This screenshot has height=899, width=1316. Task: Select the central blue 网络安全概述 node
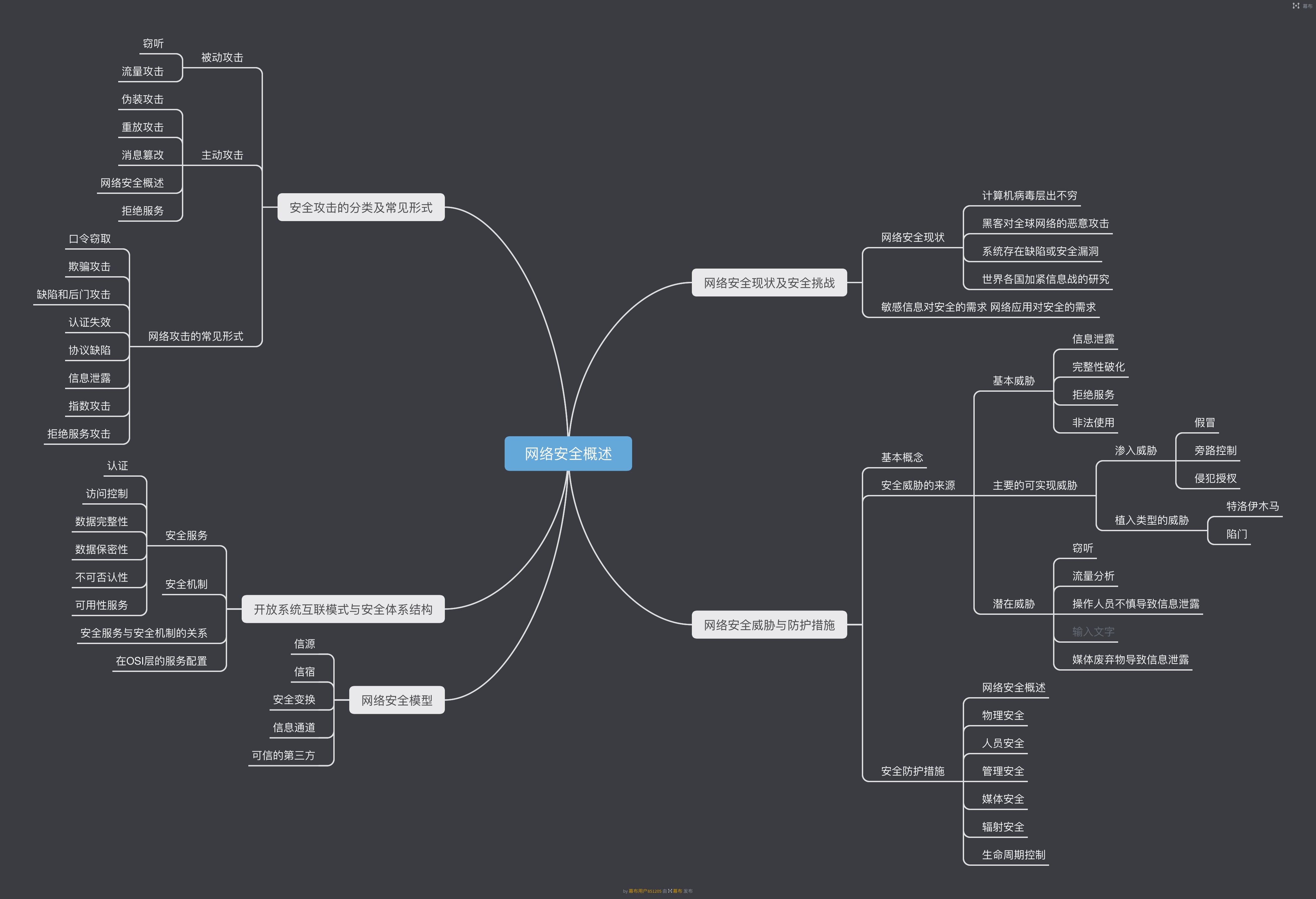[568, 453]
